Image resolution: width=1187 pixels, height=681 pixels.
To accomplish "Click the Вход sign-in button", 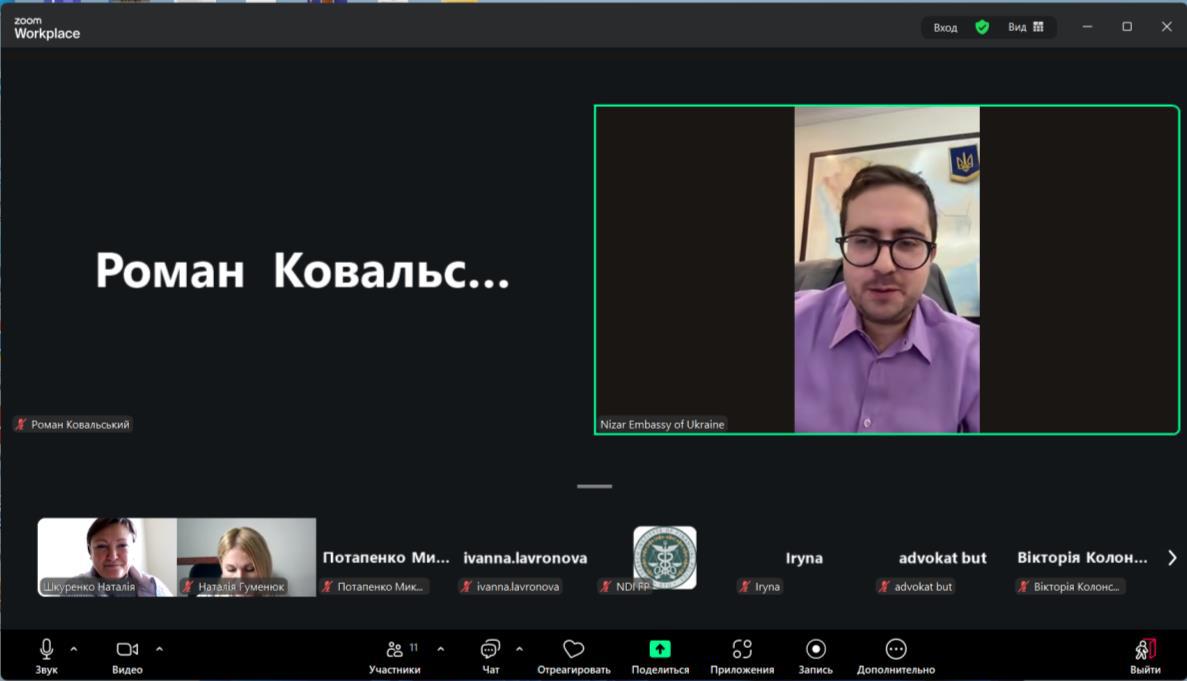I will click(945, 27).
